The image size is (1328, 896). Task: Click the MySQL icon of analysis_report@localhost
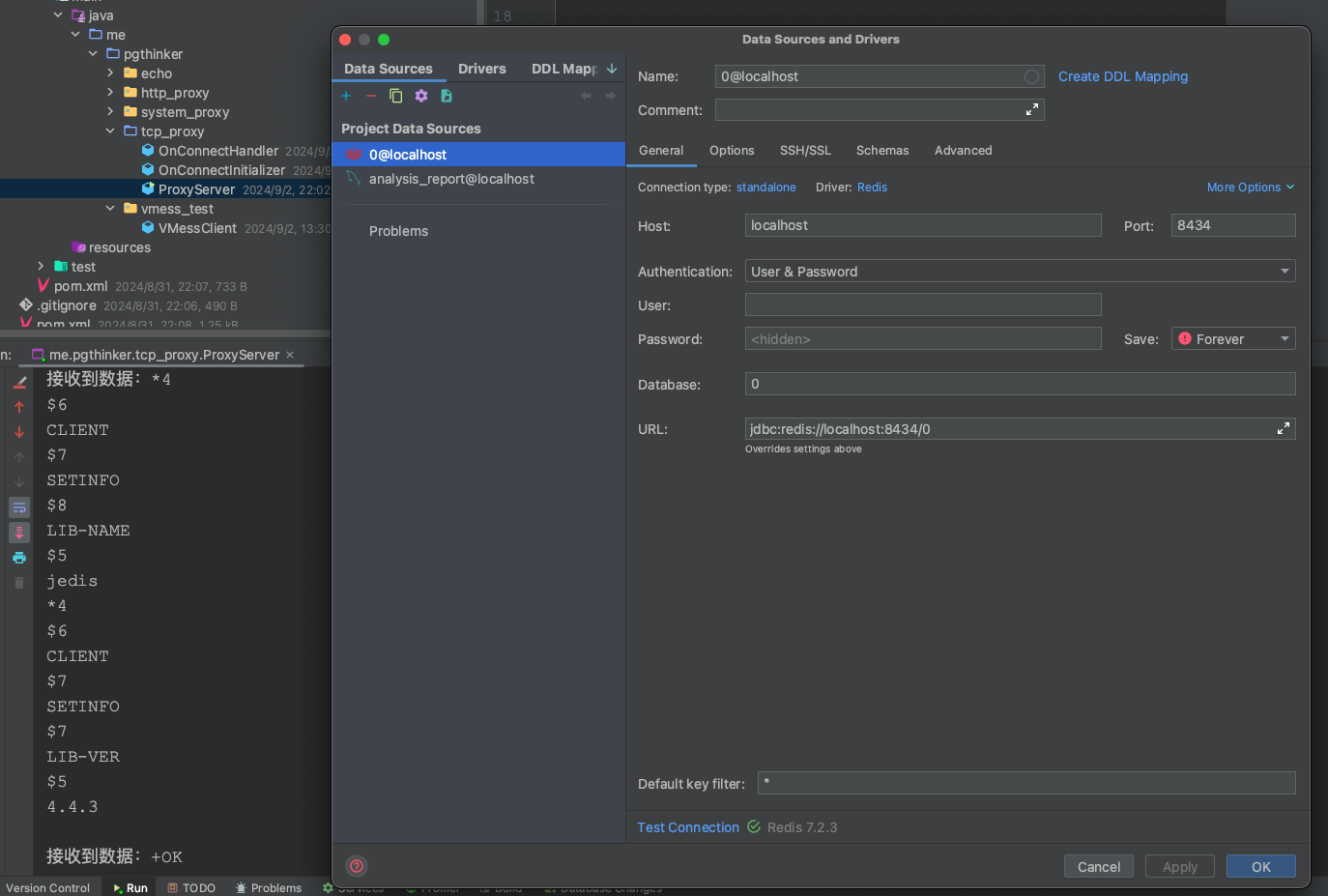[x=354, y=179]
